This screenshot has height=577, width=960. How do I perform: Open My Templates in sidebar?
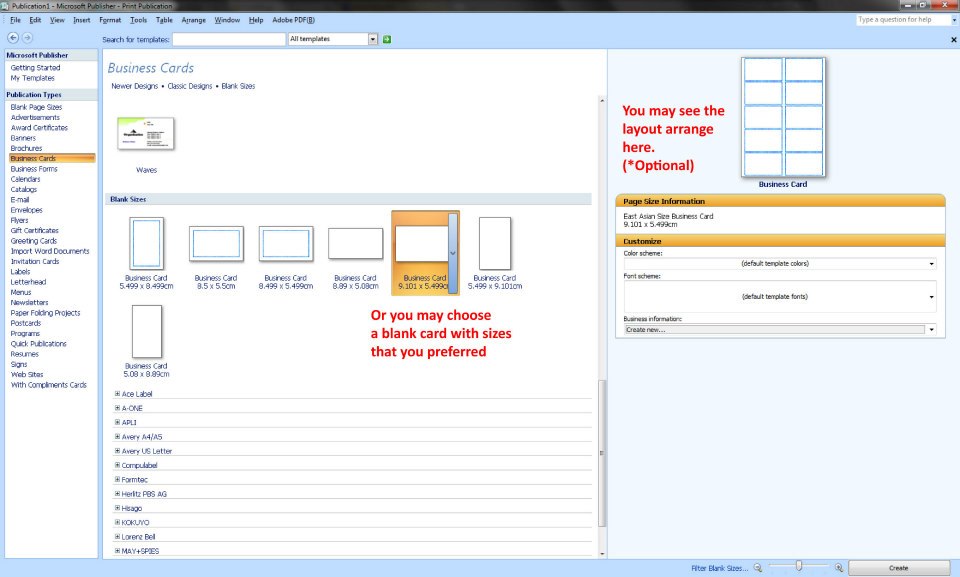coord(32,78)
